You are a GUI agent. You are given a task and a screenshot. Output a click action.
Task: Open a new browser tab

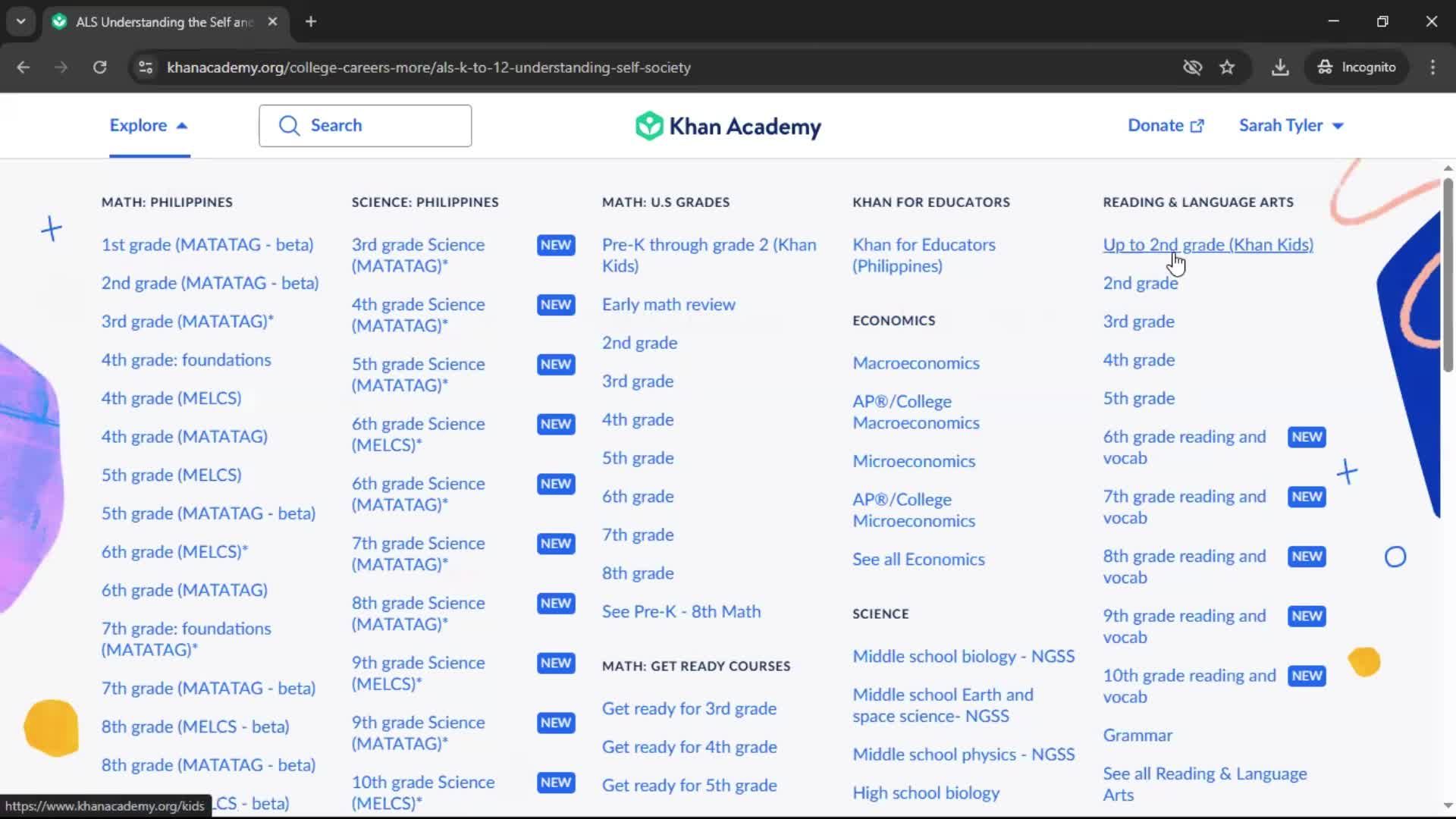pos(311,21)
